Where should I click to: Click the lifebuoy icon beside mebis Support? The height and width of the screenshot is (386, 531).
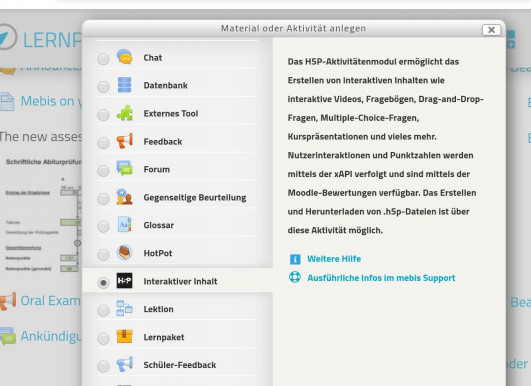click(x=295, y=277)
